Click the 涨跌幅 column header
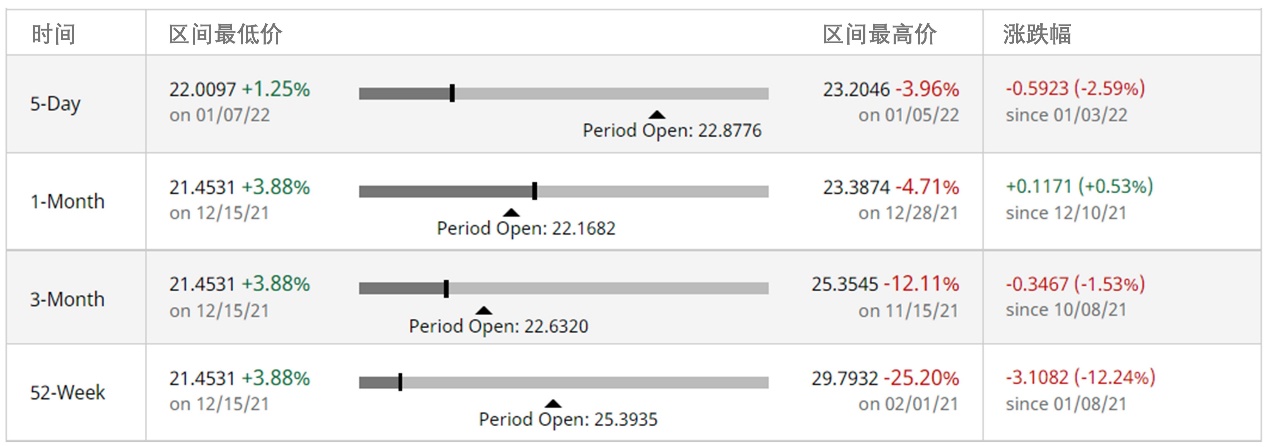 click(x=1037, y=34)
